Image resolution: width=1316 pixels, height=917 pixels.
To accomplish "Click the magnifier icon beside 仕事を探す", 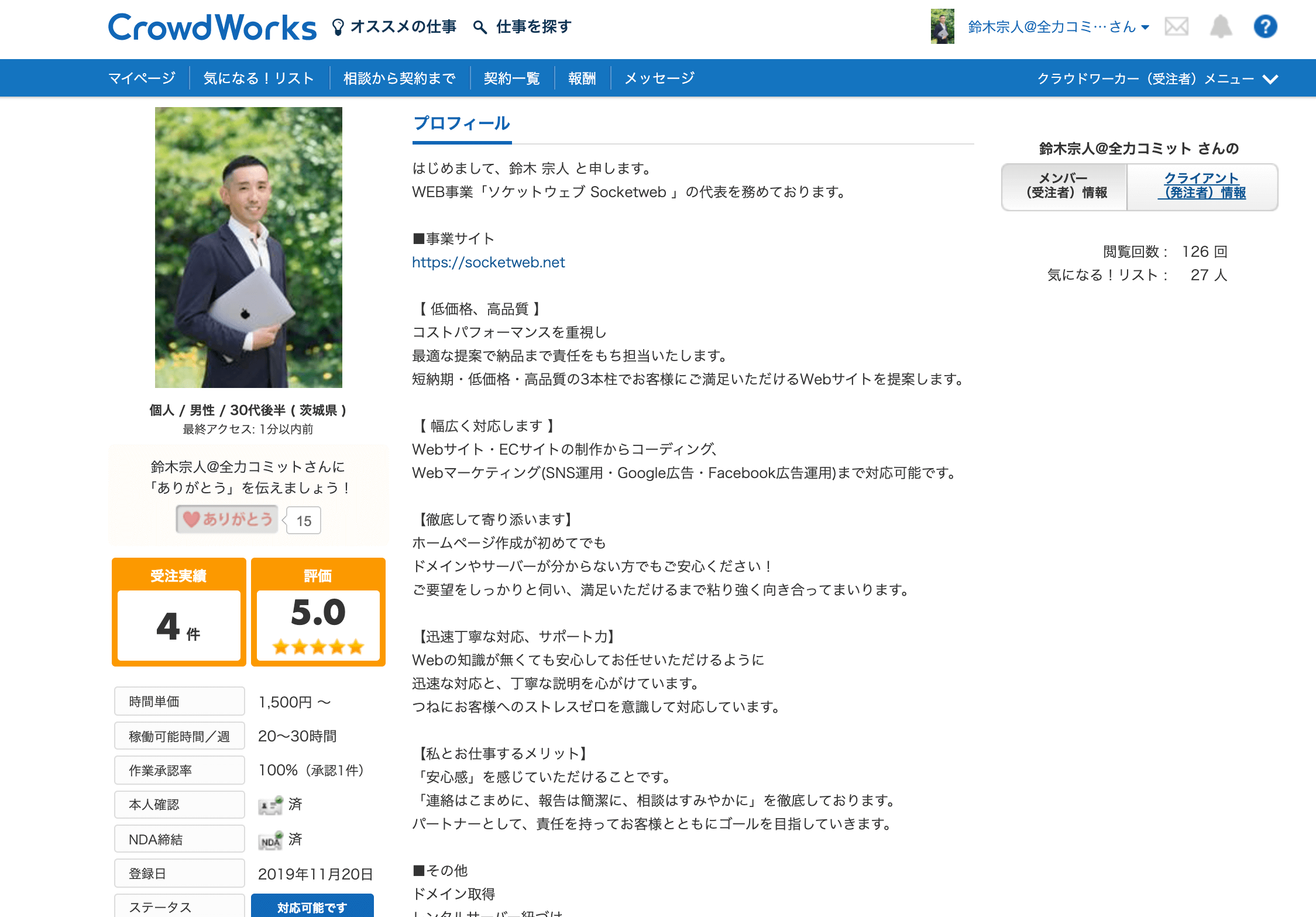I will 480,27.
